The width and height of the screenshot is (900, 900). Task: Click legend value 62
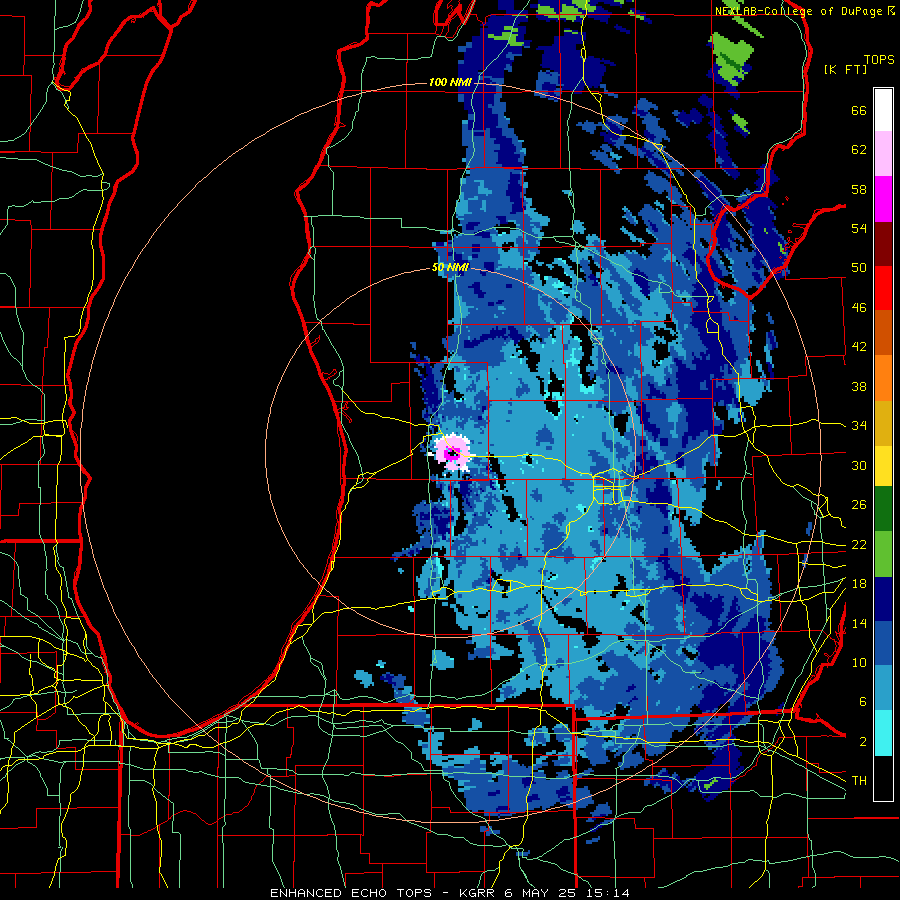coord(859,150)
